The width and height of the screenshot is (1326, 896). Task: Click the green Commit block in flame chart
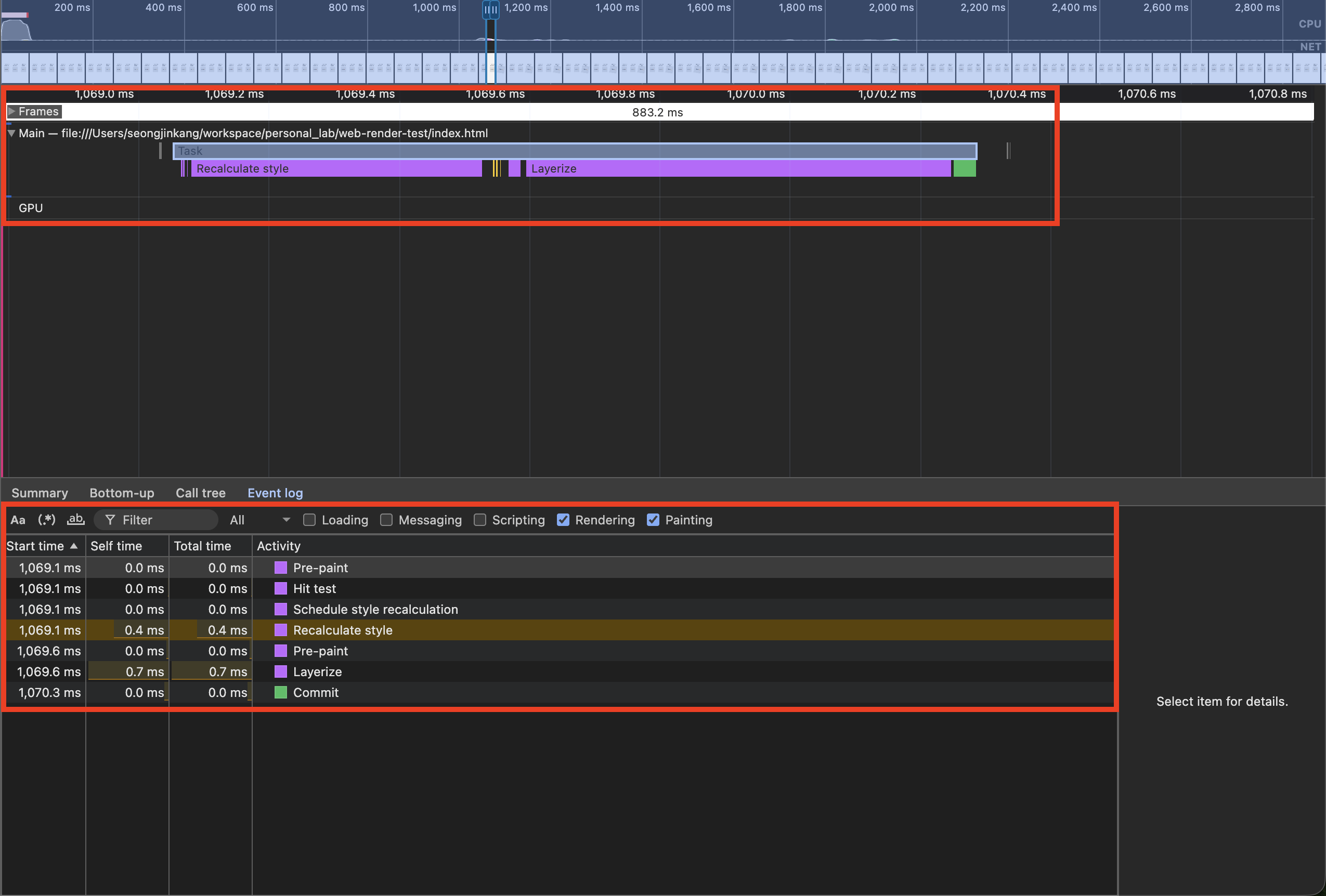coord(964,168)
